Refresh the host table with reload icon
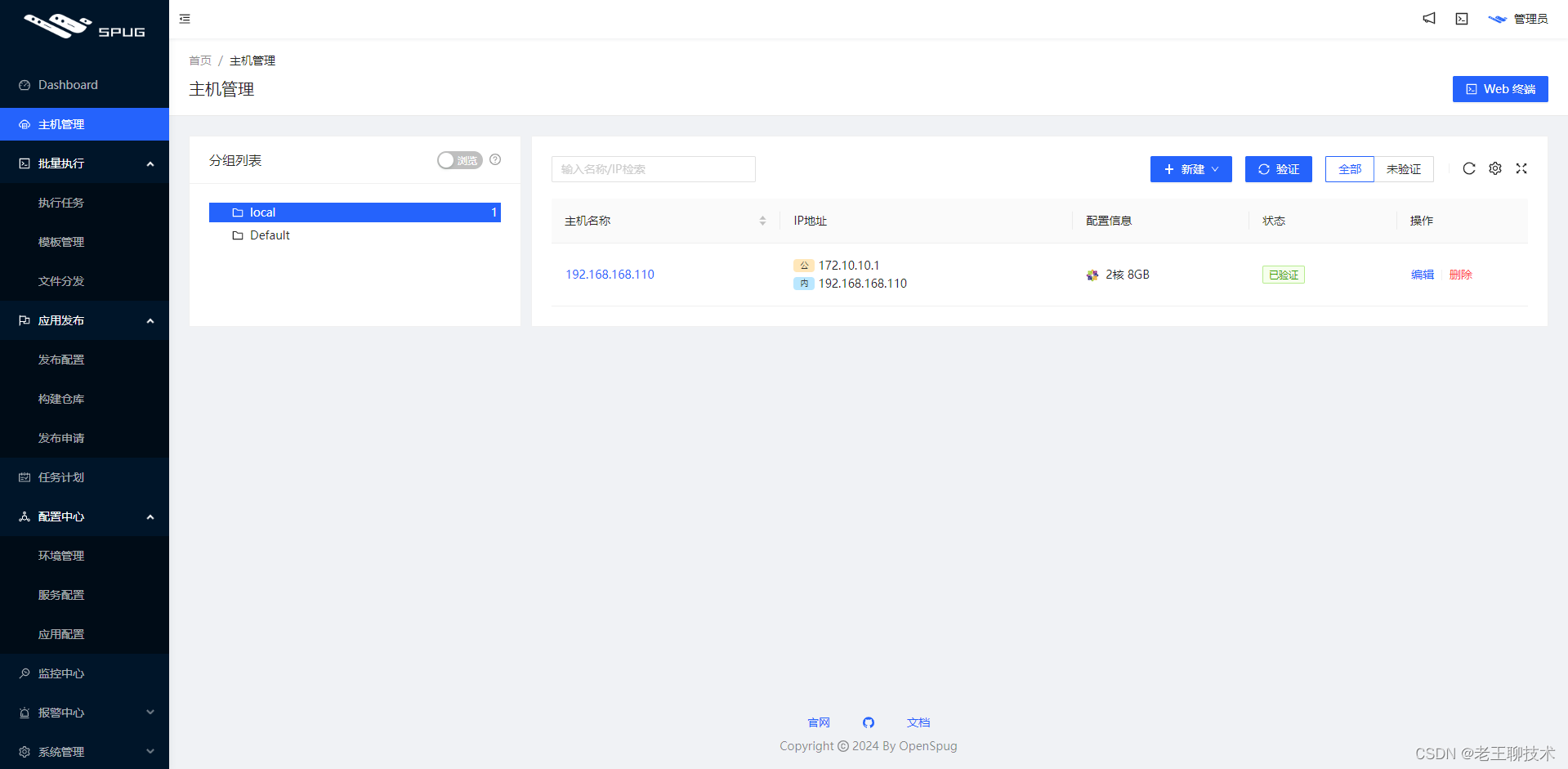The width and height of the screenshot is (1568, 769). point(1469,168)
